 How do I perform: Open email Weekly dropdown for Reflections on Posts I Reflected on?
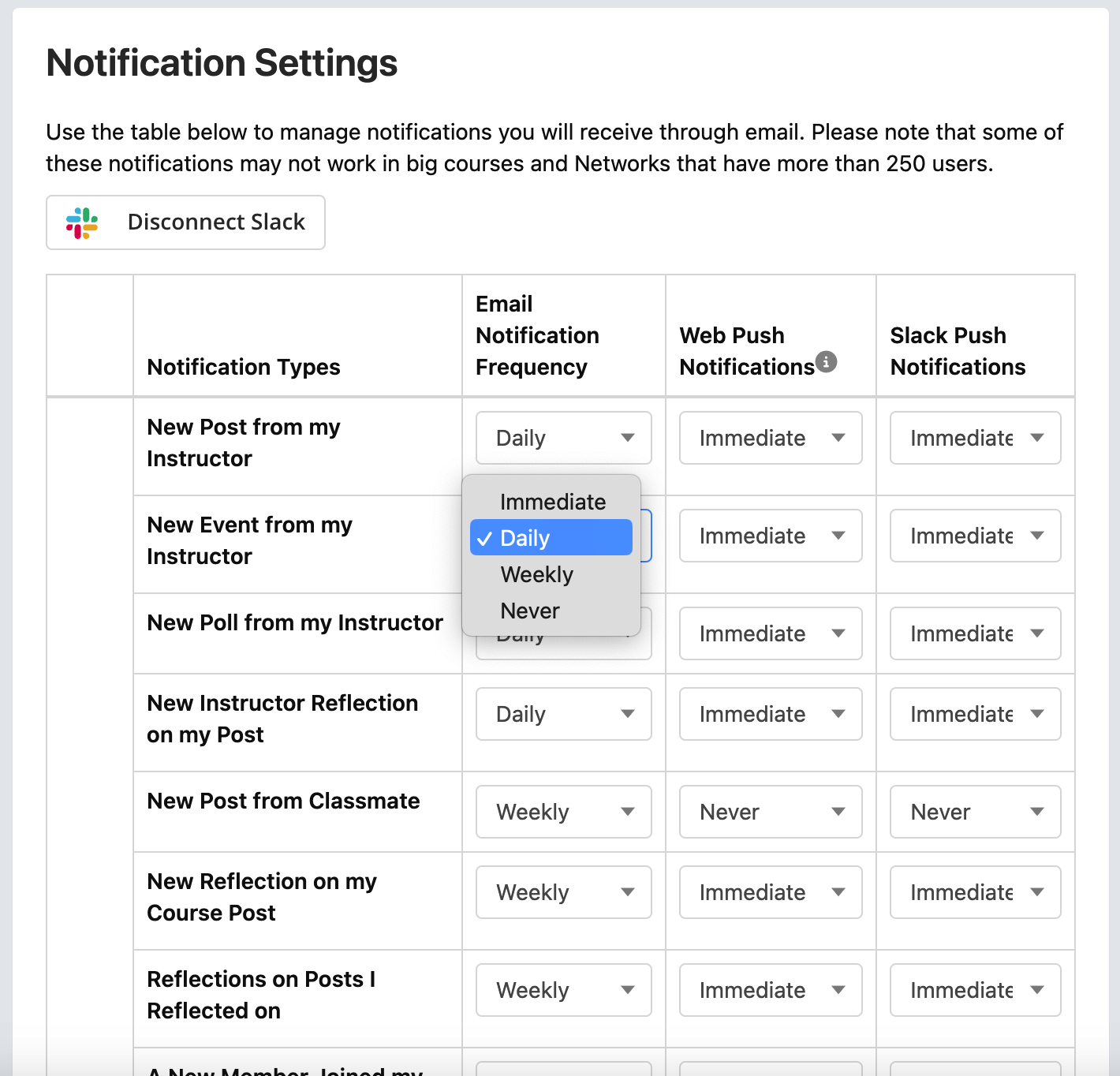564,990
